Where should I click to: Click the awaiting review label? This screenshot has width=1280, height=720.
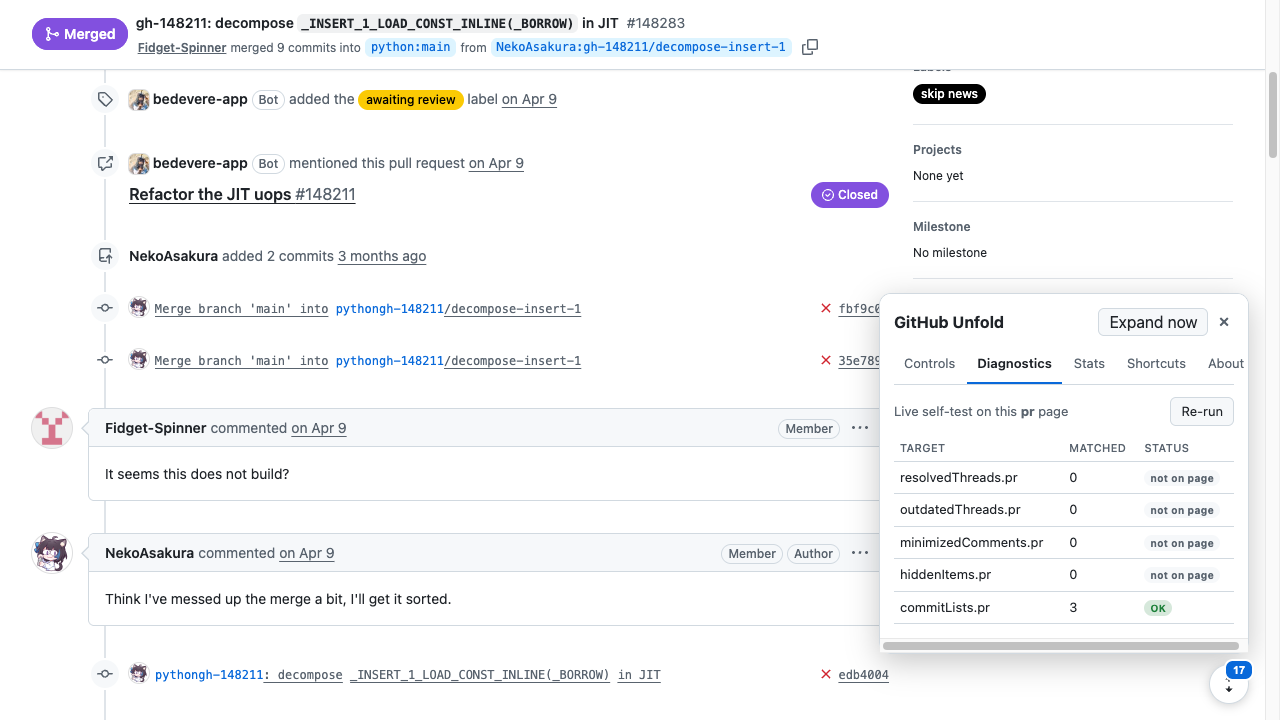[x=411, y=100]
